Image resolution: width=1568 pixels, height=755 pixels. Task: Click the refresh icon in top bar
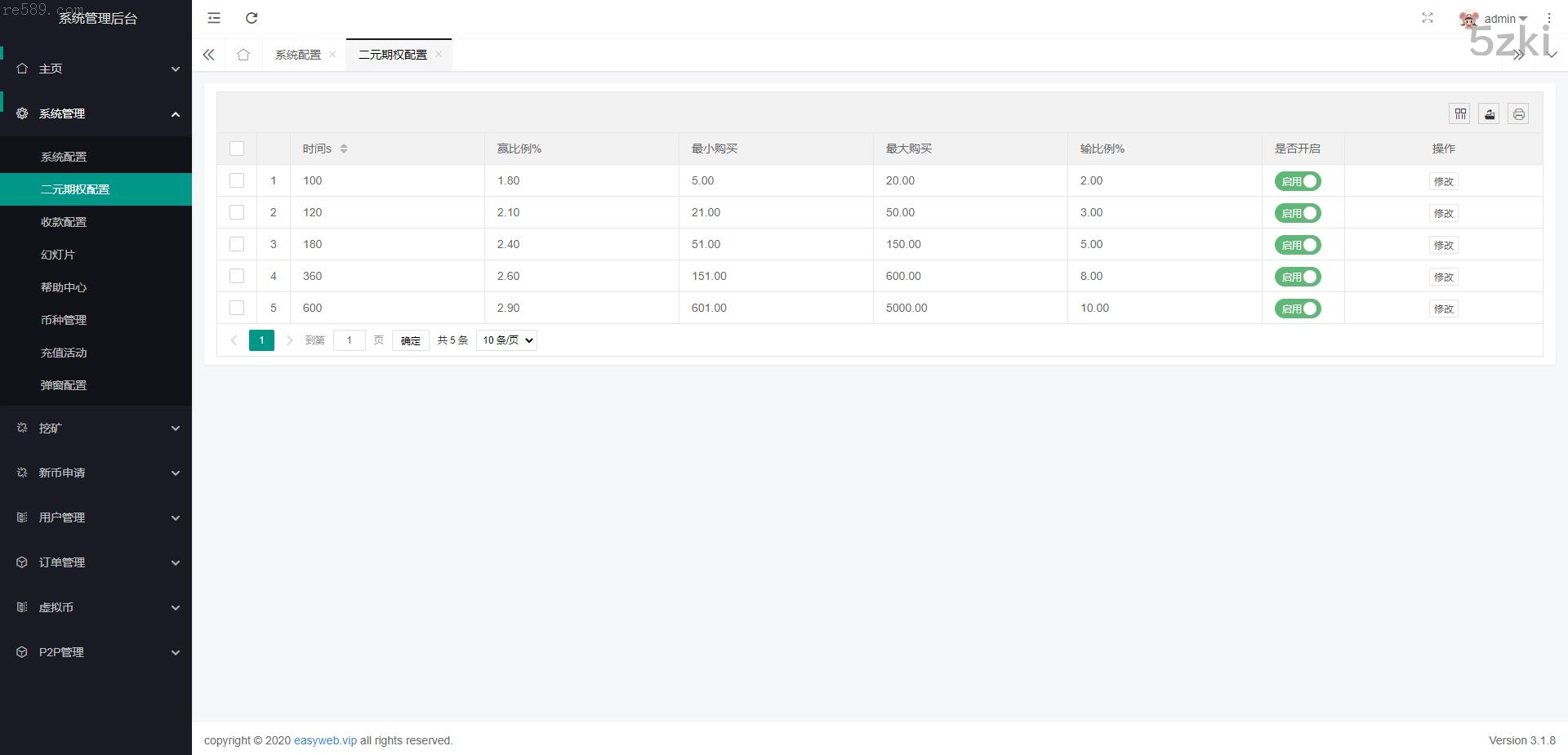click(x=252, y=18)
